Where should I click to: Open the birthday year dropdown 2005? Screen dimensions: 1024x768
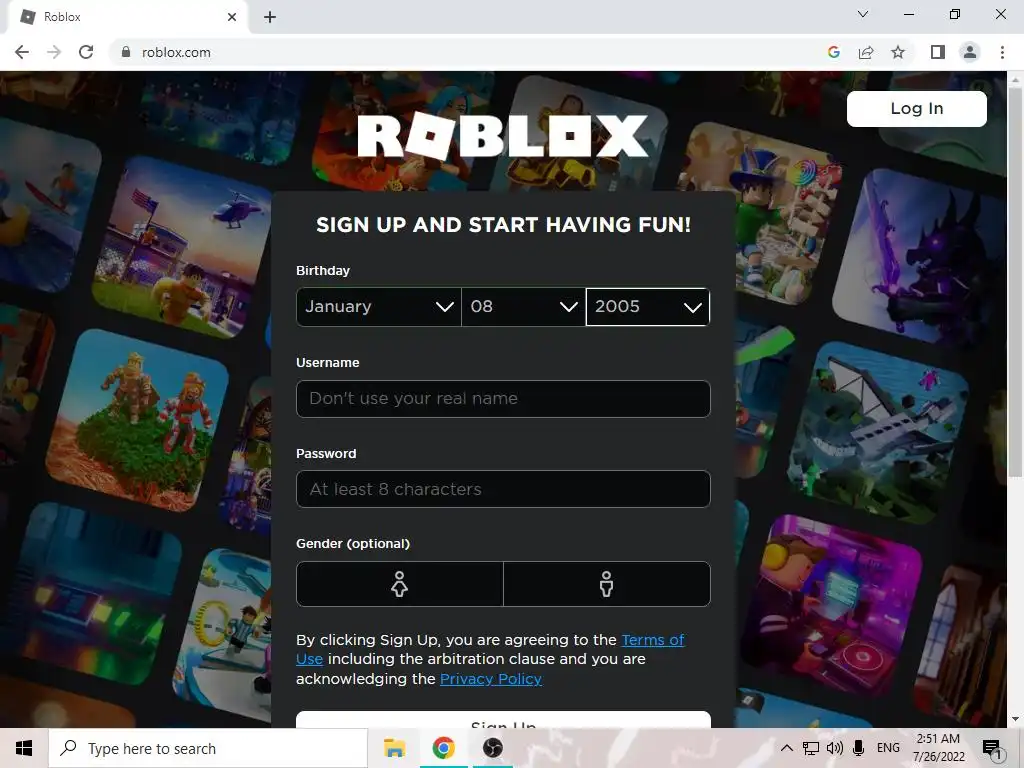click(x=648, y=307)
